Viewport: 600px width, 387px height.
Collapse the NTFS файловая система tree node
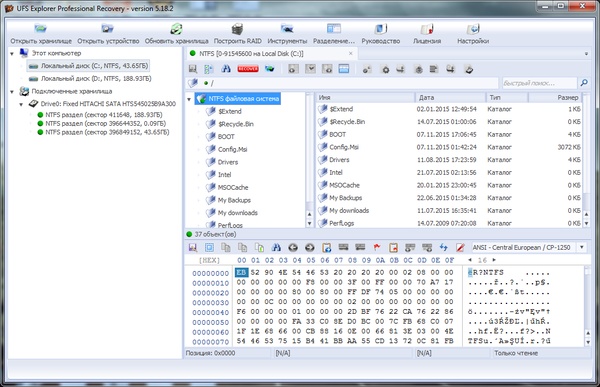point(189,99)
